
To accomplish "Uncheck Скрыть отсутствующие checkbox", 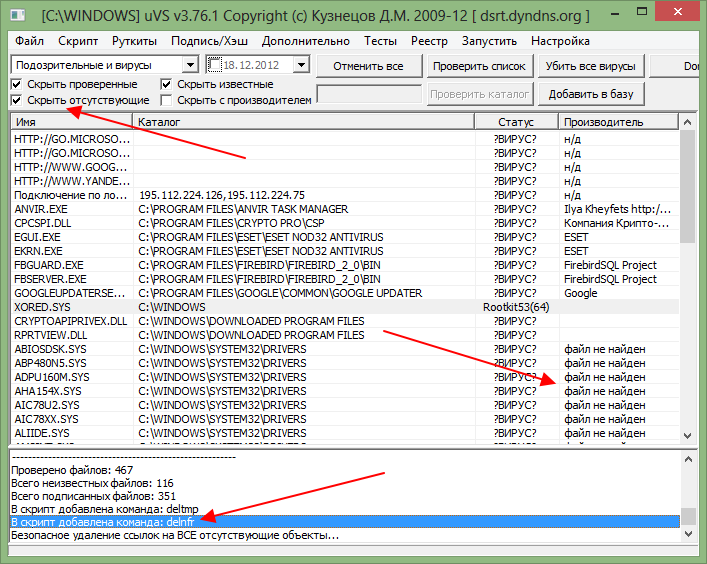I will tap(16, 100).
